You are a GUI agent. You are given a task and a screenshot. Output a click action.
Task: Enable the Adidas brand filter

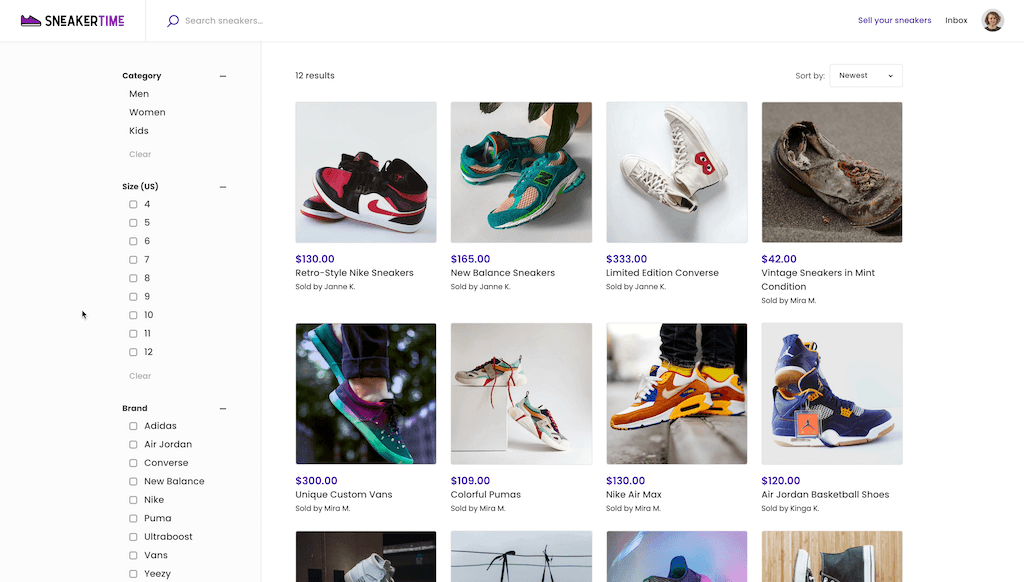click(x=133, y=426)
